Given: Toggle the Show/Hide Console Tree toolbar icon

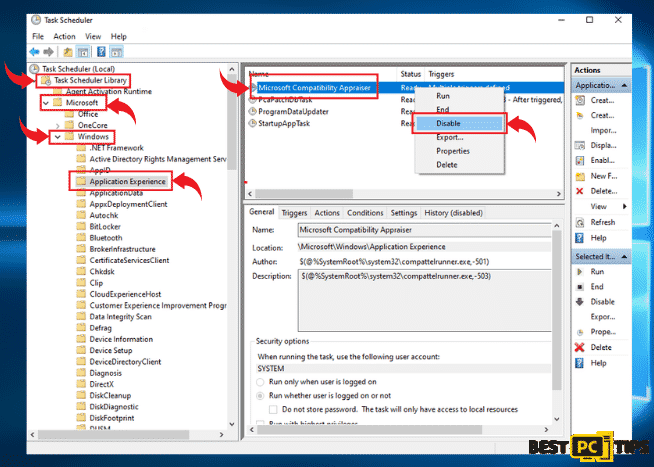Looking at the screenshot, I should (83, 52).
